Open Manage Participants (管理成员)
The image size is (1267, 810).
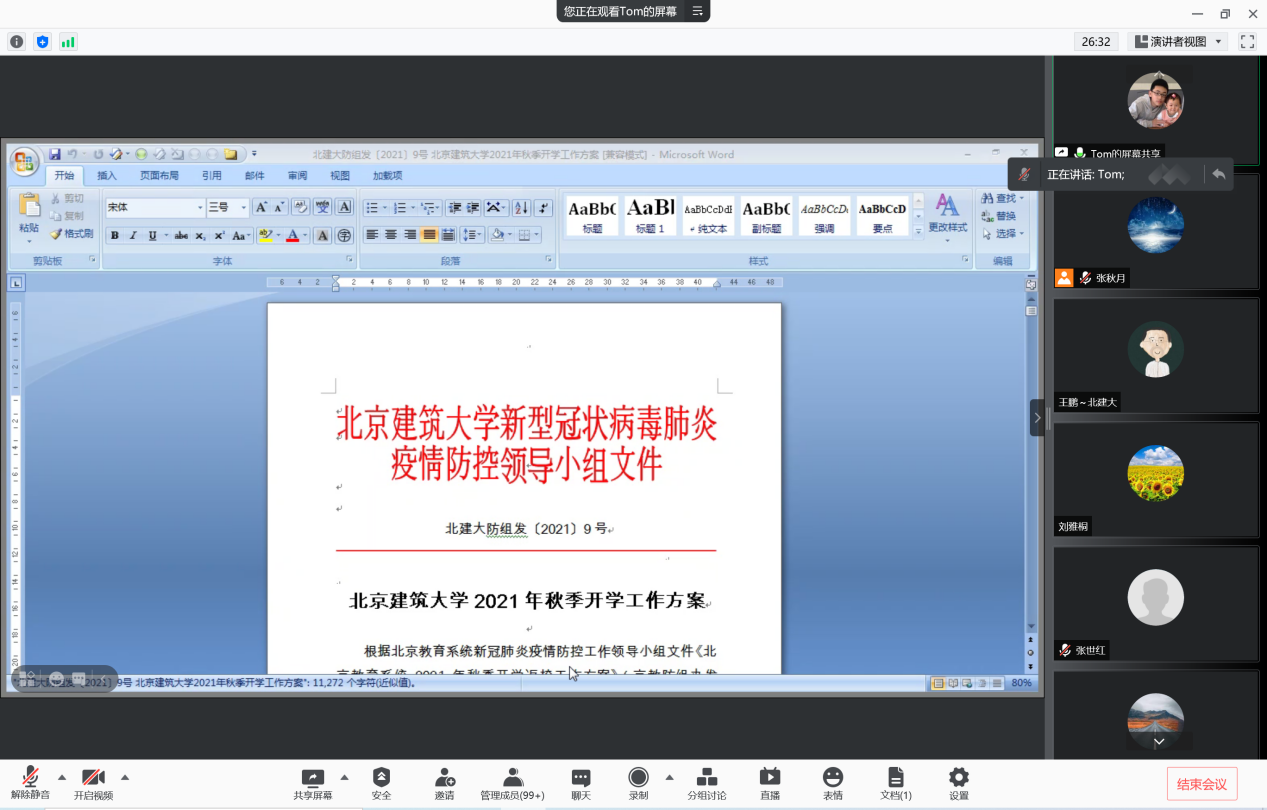tap(512, 783)
